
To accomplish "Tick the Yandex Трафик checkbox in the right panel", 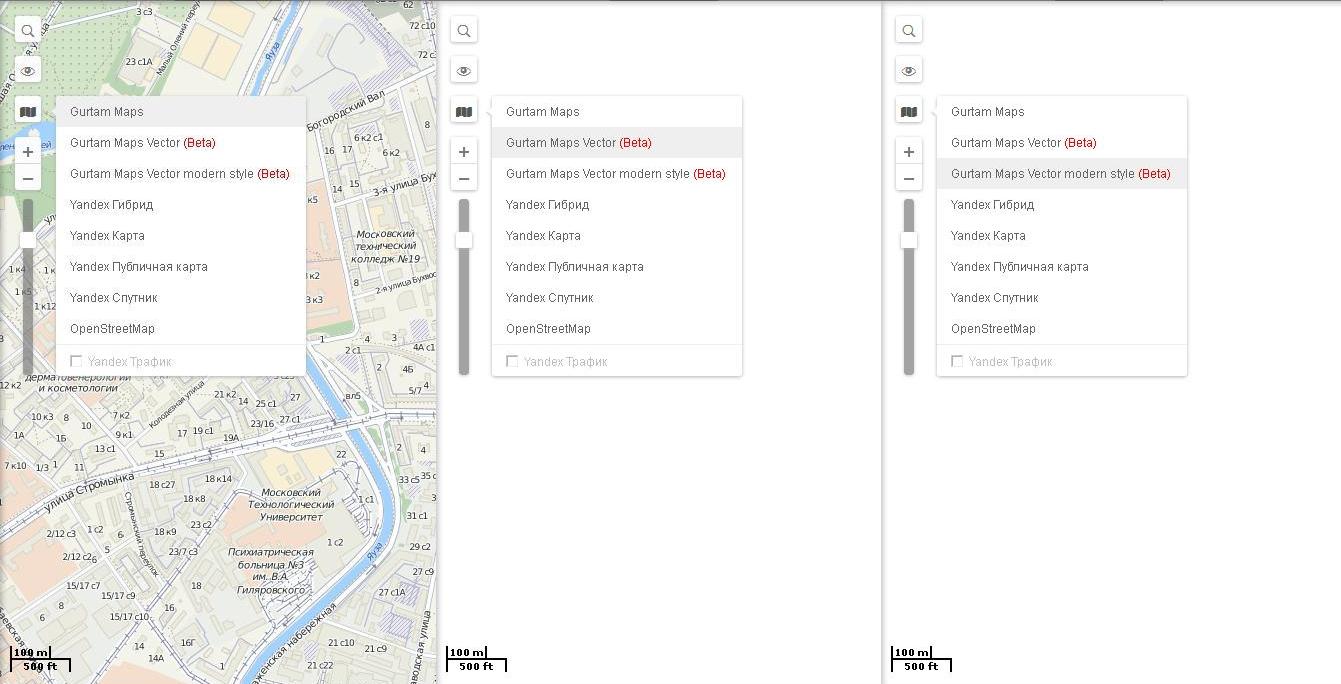I will coord(957,361).
